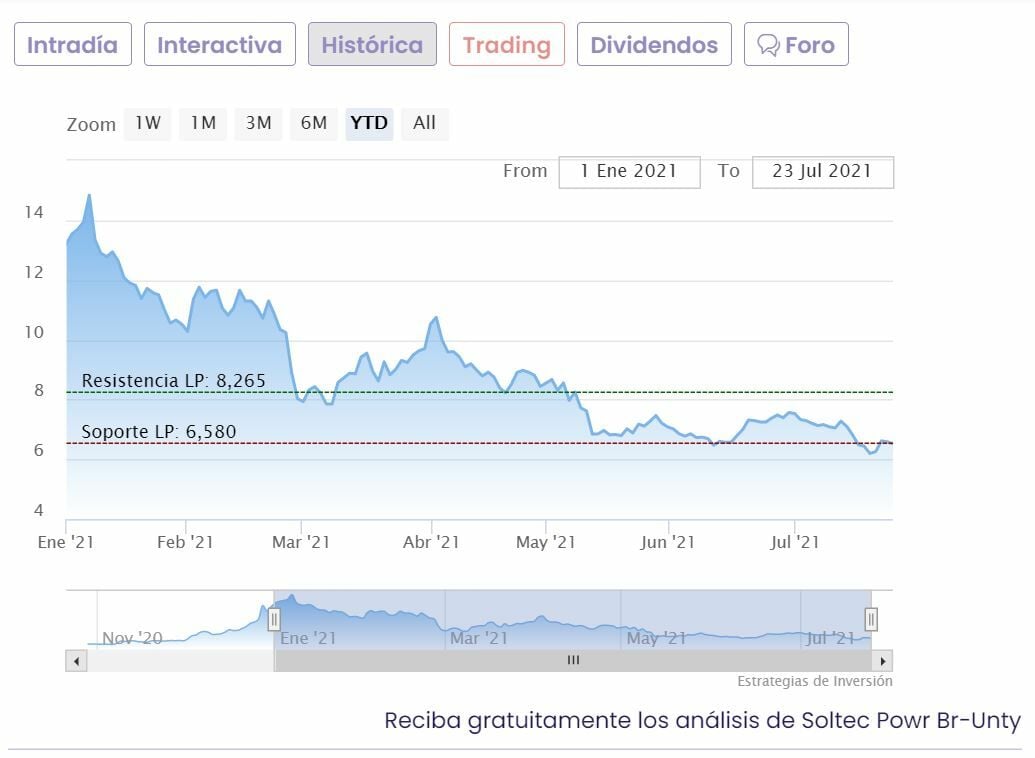This screenshot has height=758, width=1035.
Task: Click the navigator right range handle
Action: 871,620
